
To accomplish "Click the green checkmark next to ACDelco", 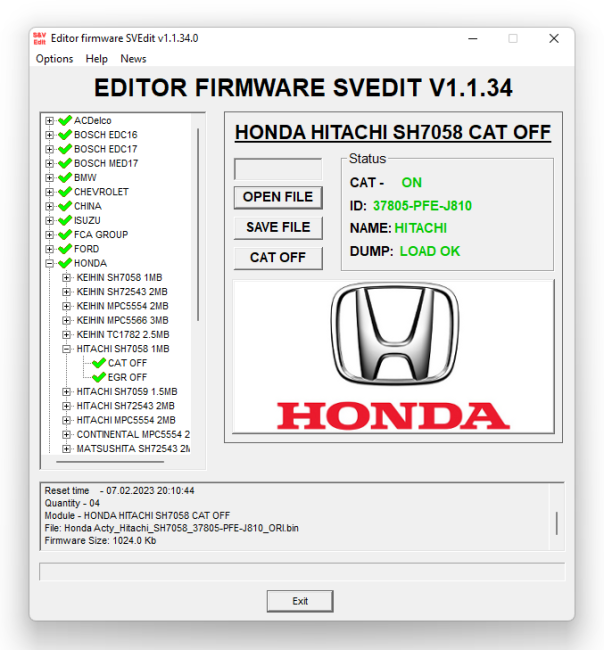I will pyautogui.click(x=65, y=121).
